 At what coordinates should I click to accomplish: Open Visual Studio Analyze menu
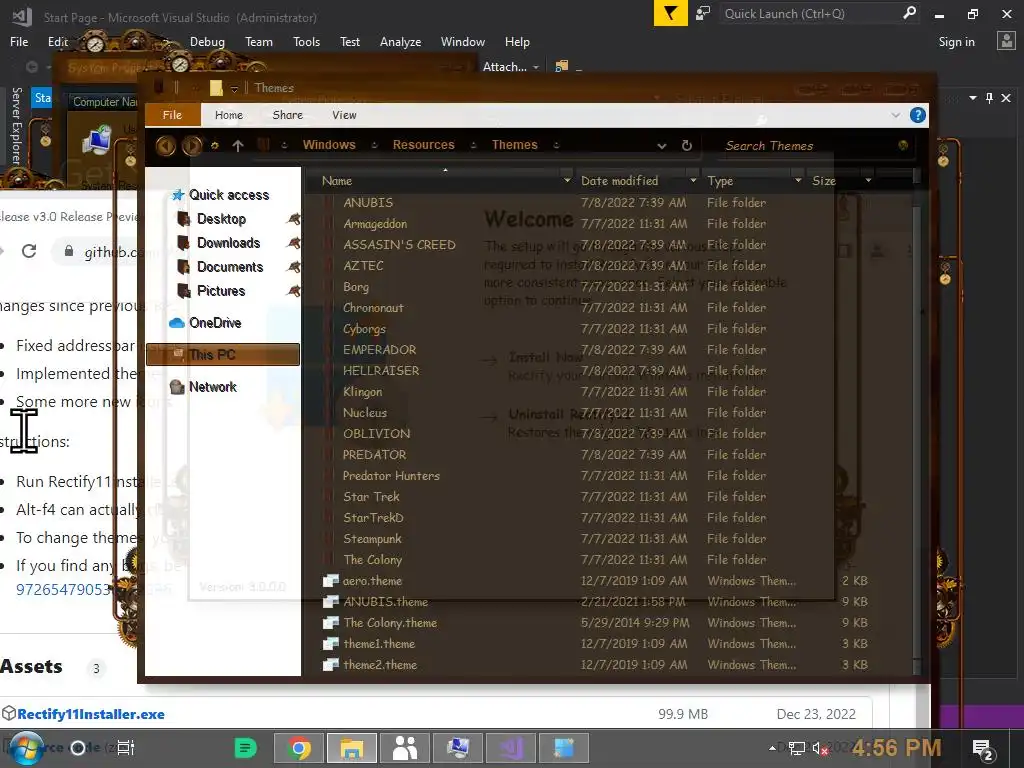pyautogui.click(x=400, y=42)
